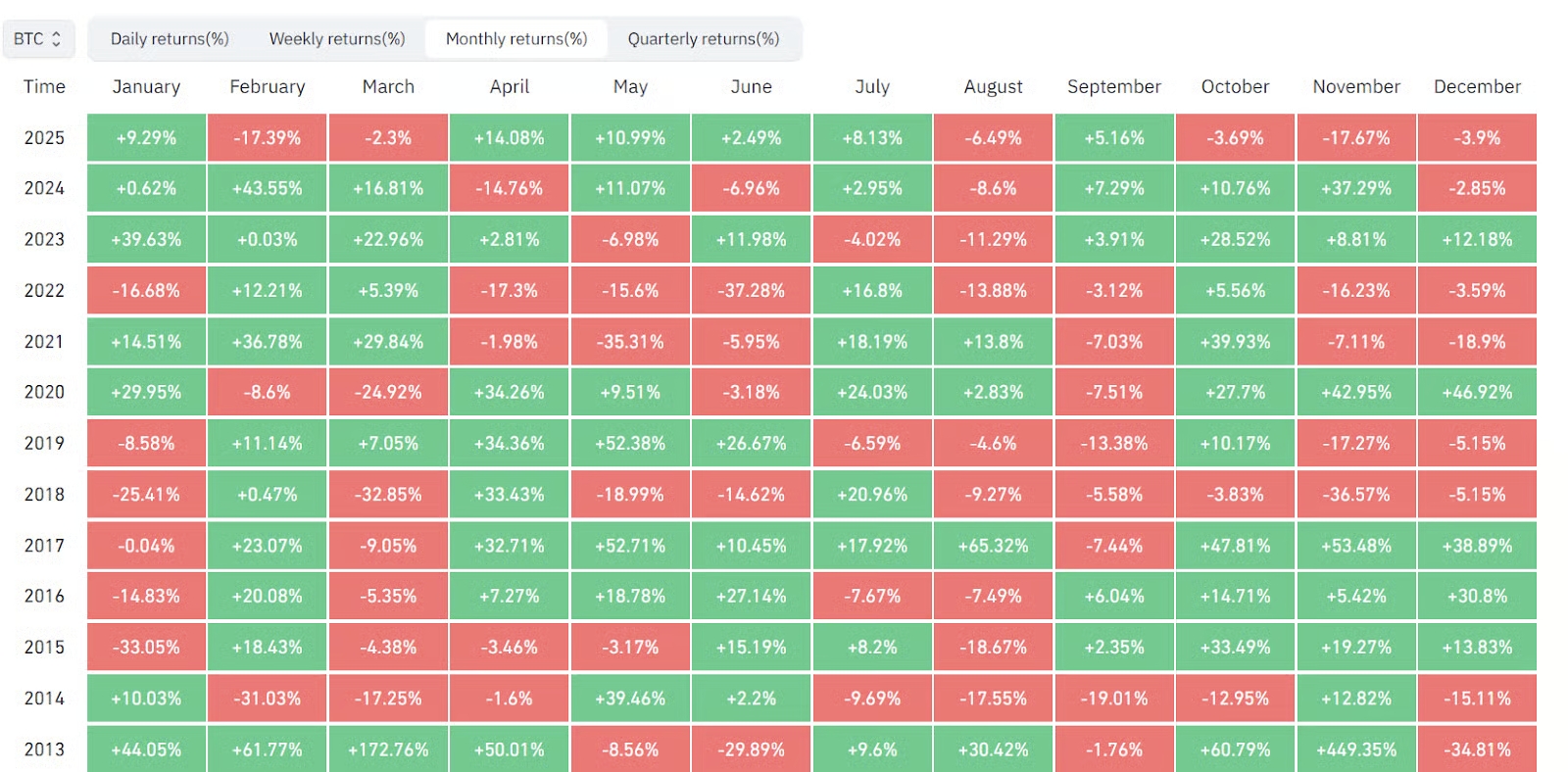Click the October 2025 -3.69% cell
The height and width of the screenshot is (772, 1568).
1235,138
